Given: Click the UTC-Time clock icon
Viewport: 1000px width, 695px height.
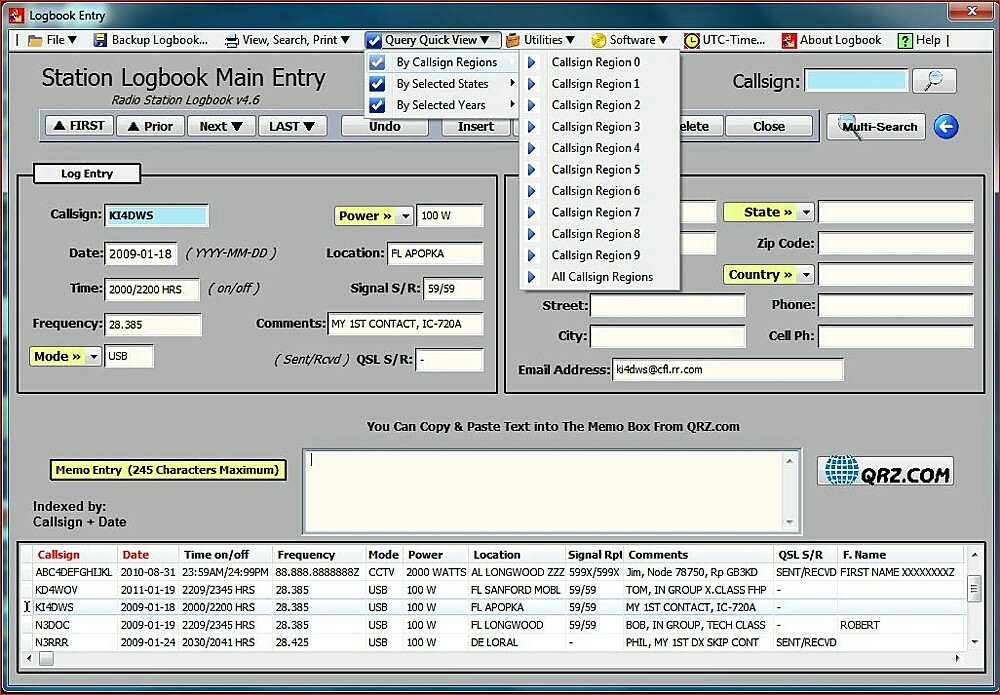Looking at the screenshot, I should pyautogui.click(x=692, y=41).
